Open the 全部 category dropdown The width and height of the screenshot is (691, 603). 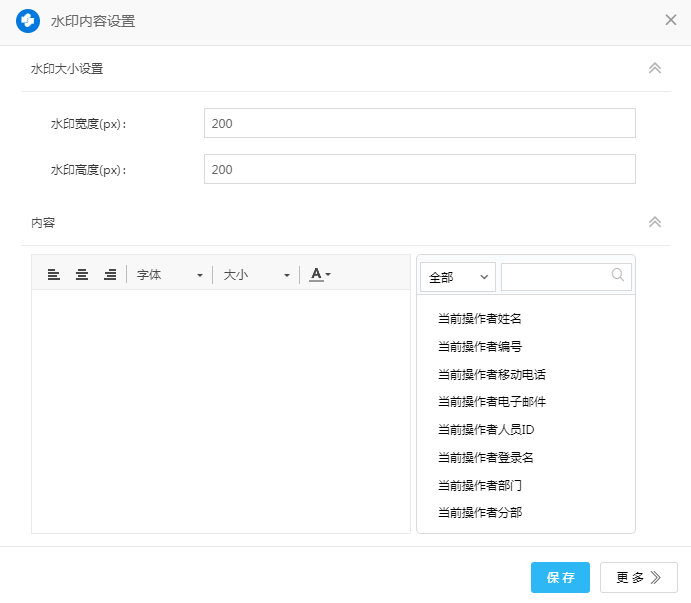pyautogui.click(x=457, y=276)
